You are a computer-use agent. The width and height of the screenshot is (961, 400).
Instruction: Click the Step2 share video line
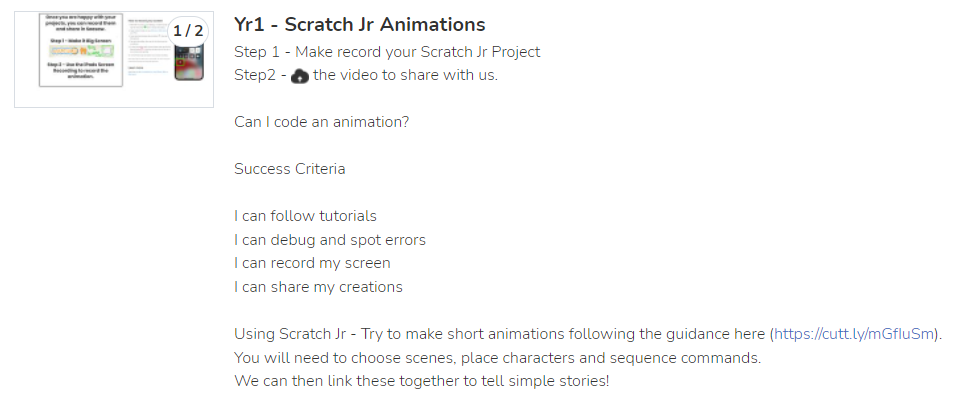tap(366, 75)
